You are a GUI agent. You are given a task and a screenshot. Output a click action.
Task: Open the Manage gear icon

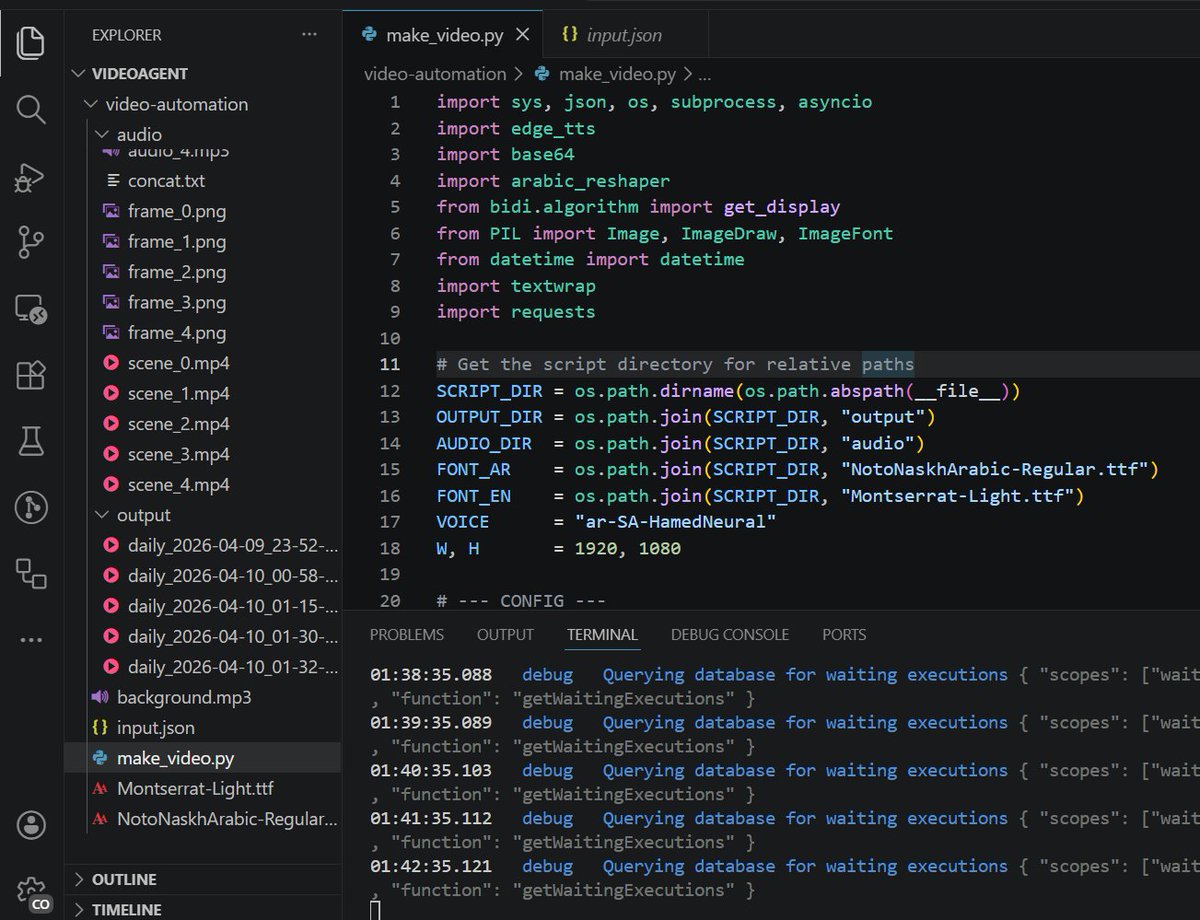click(x=31, y=892)
